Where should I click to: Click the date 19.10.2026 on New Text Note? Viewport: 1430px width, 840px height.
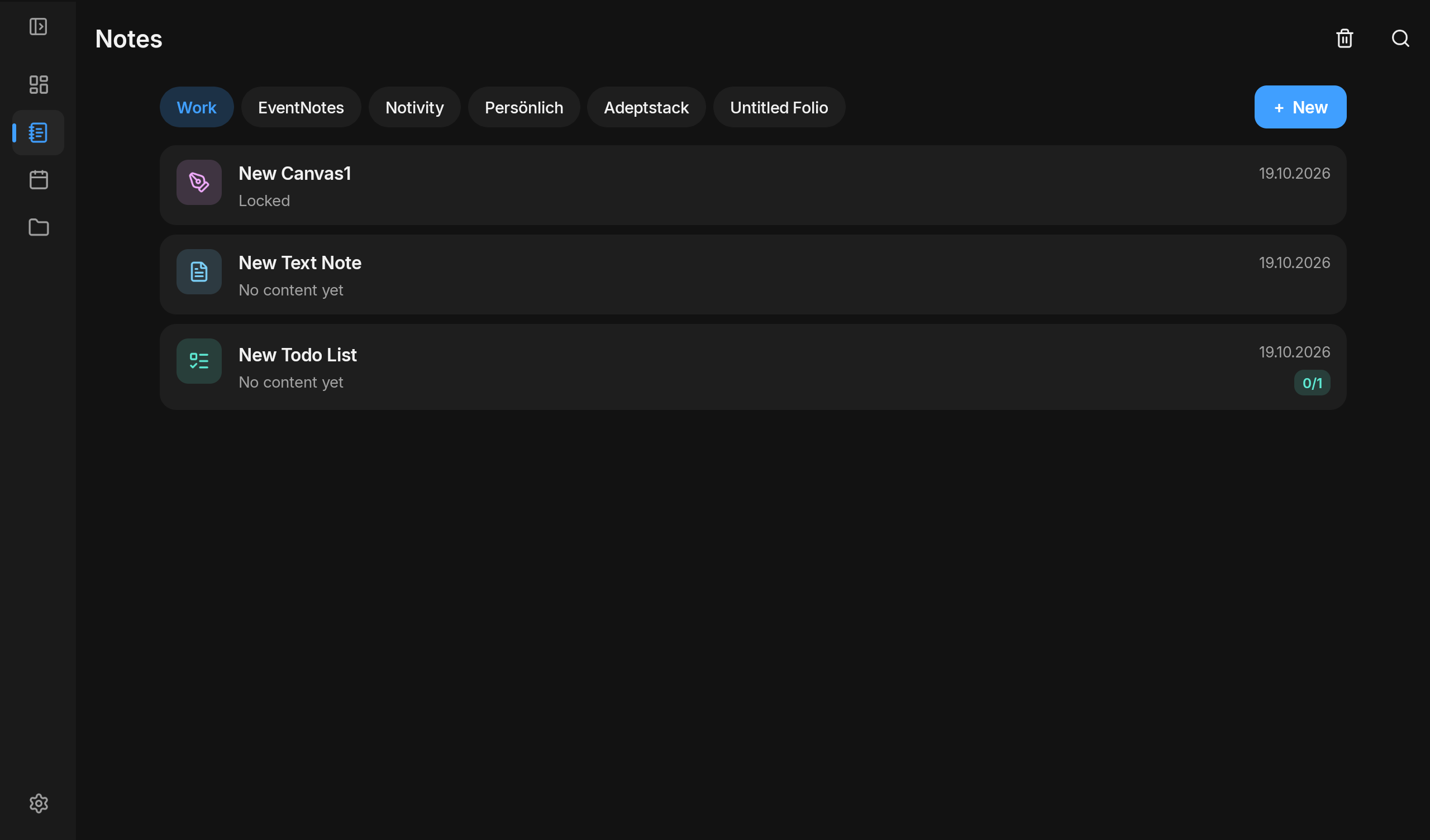pos(1294,263)
